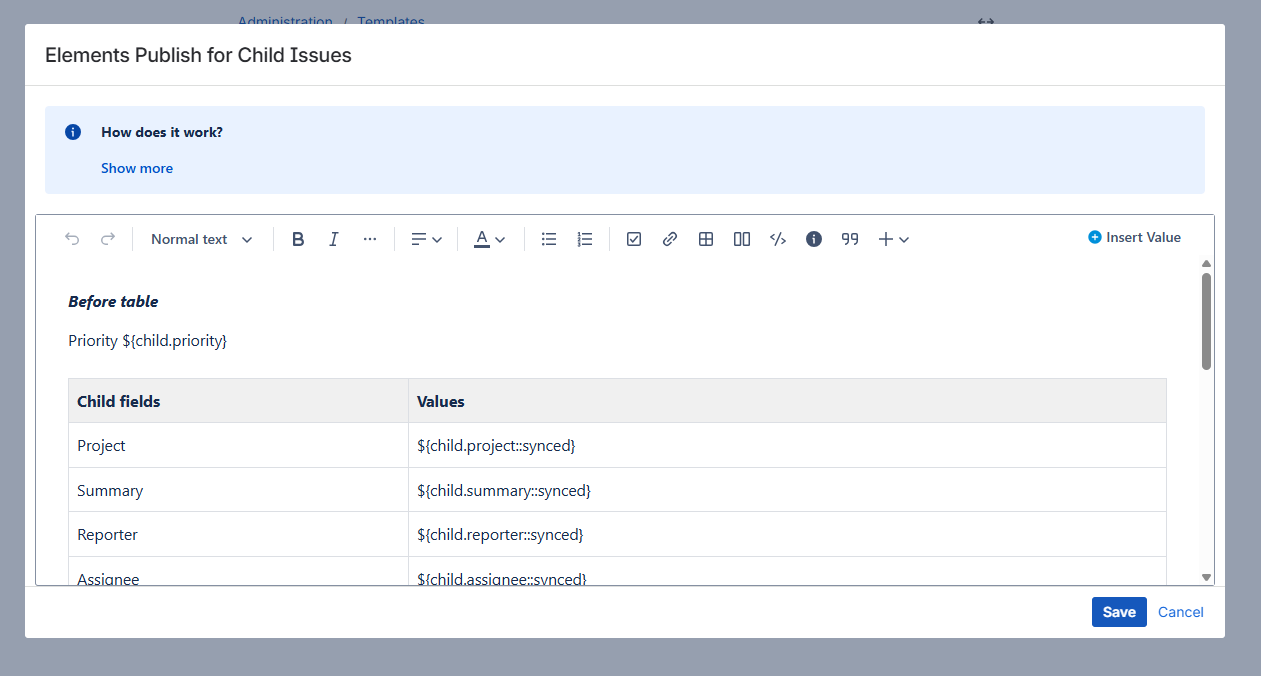Click the Insert Value button
Viewport: 1261px width, 676px height.
tap(1134, 237)
